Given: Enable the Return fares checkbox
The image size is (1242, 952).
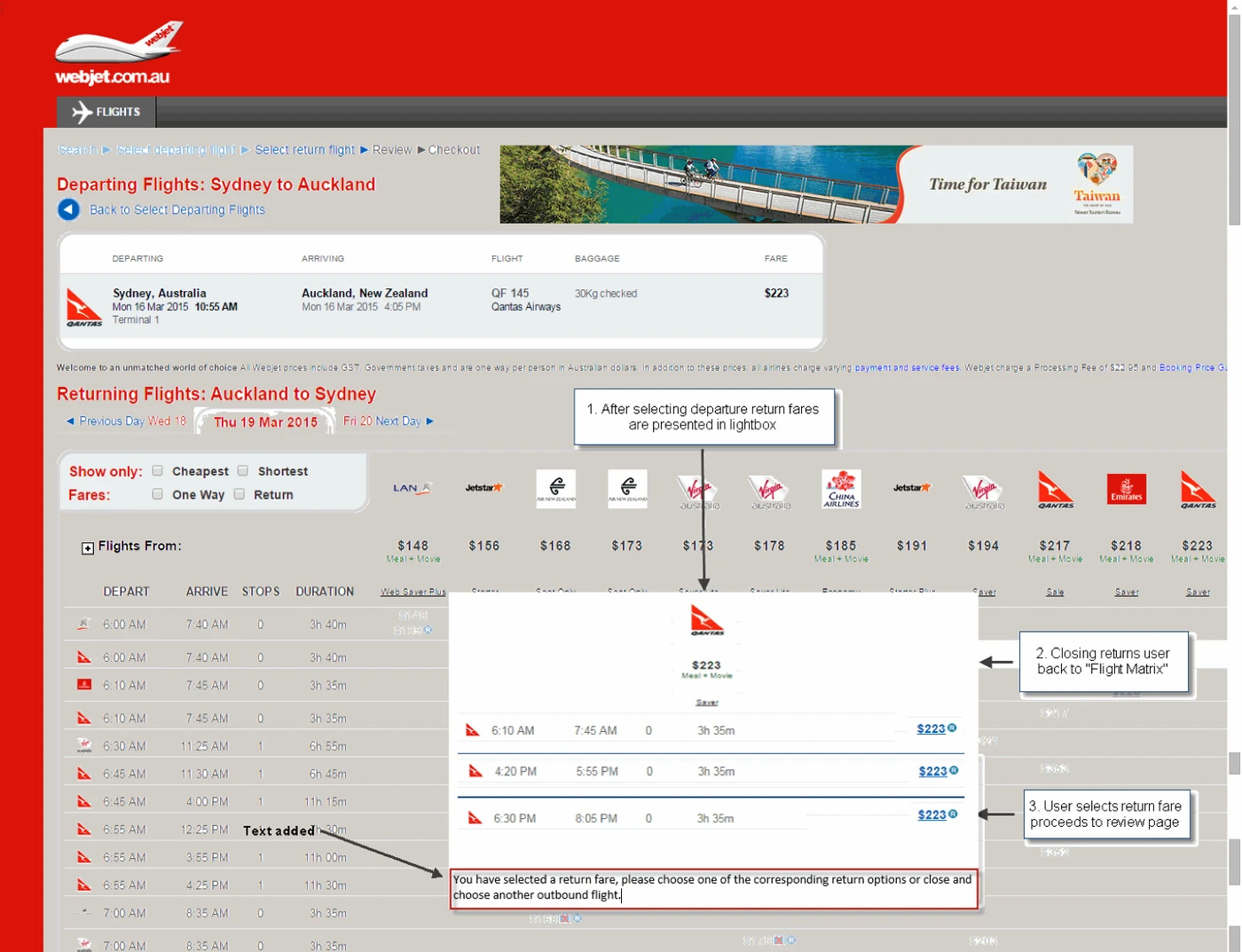Looking at the screenshot, I should (239, 494).
